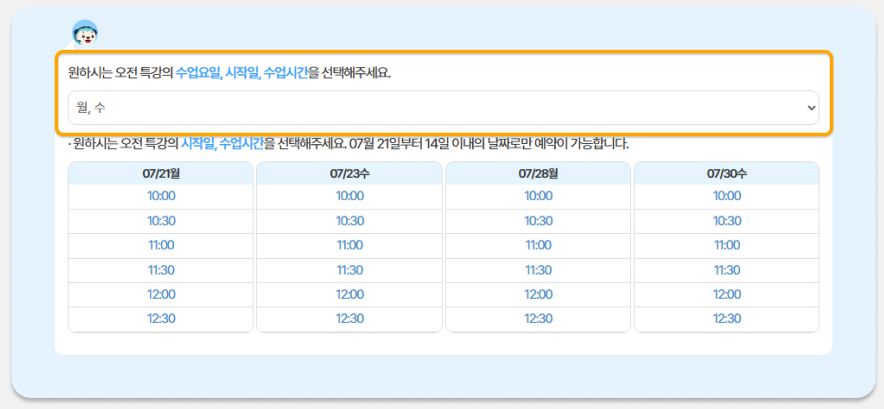
Task: Select 10:00 under 07/30수
Action: tap(727, 196)
